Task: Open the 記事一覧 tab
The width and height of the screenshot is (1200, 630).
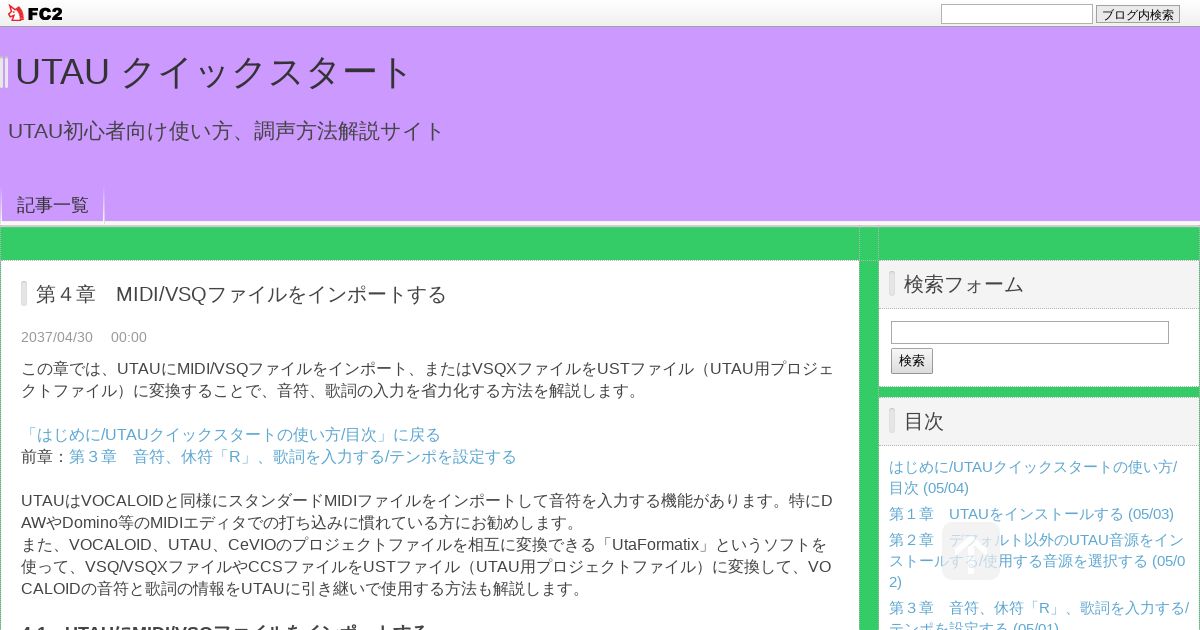Action: pyautogui.click(x=53, y=205)
